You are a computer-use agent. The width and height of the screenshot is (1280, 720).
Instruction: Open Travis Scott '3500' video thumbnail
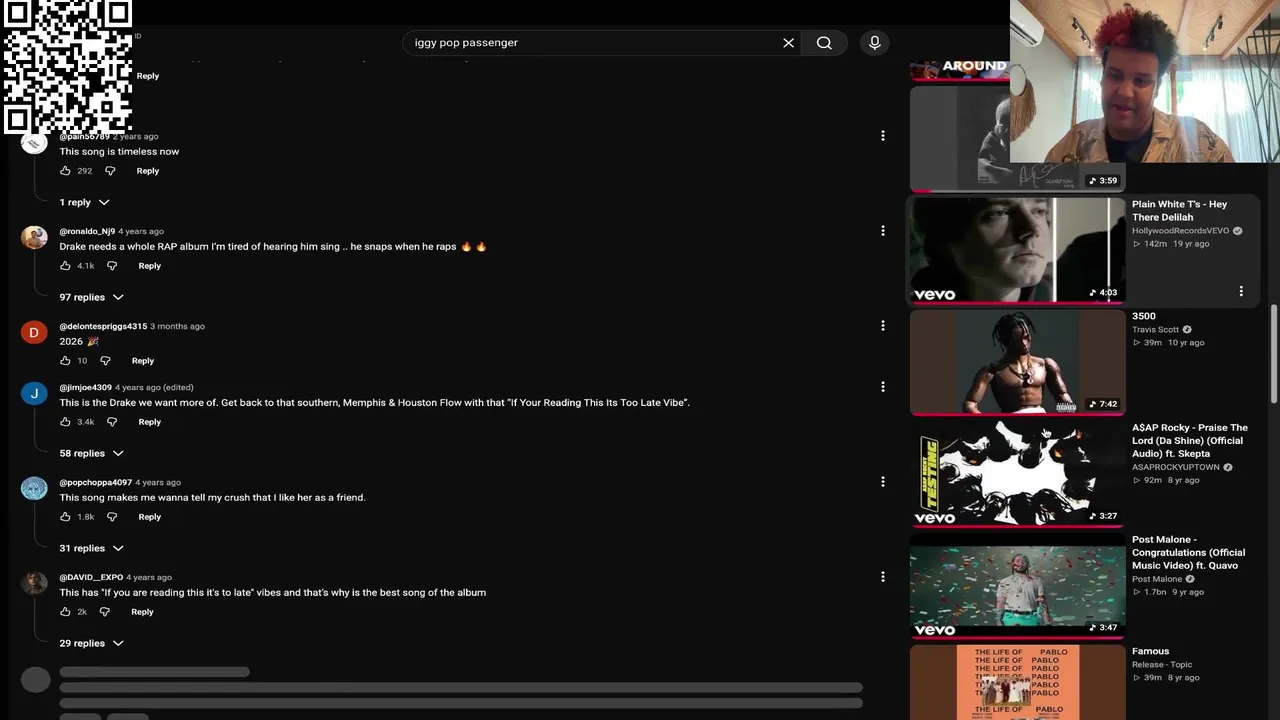pos(1017,362)
